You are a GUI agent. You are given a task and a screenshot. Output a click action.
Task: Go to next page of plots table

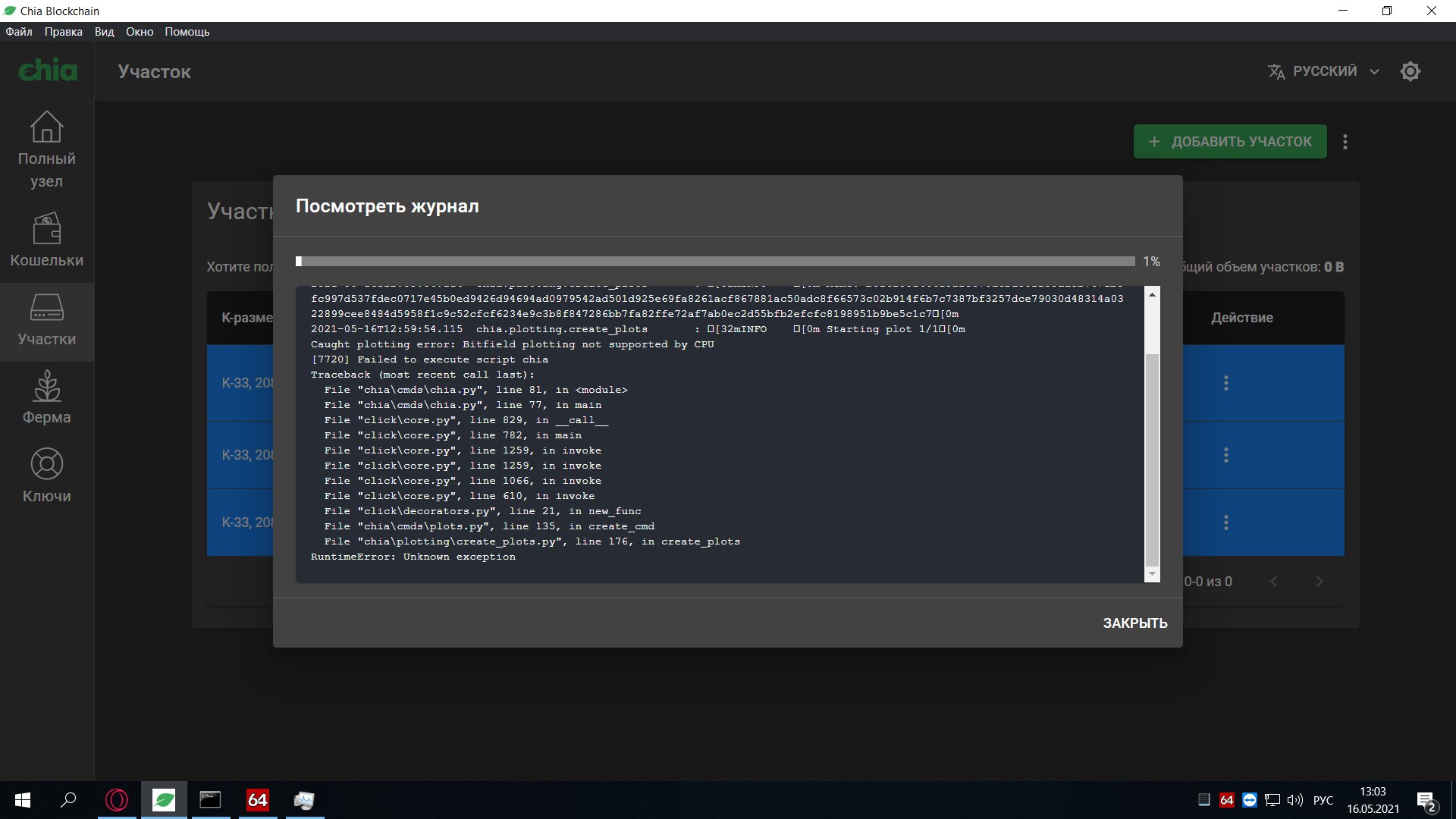1319,582
